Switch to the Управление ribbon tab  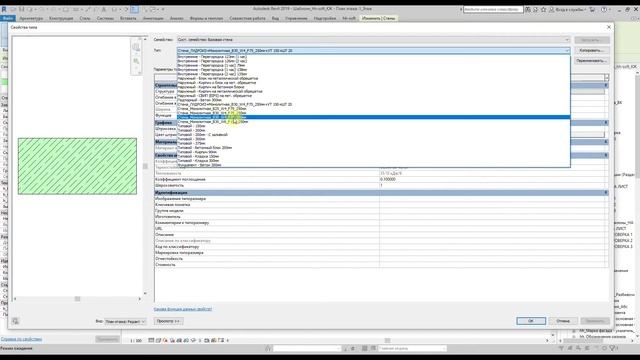pos(296,18)
